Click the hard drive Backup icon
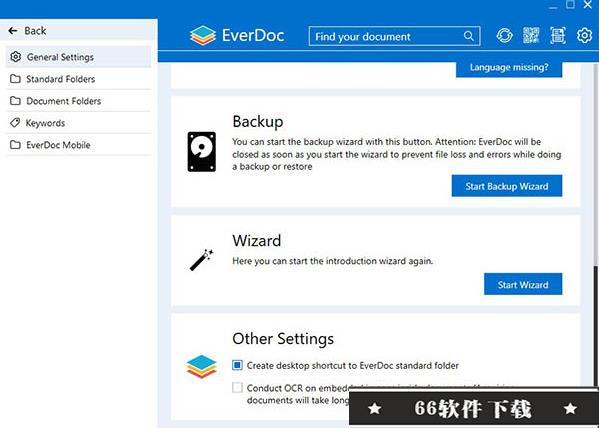Image resolution: width=599 pixels, height=428 pixels. [202, 152]
